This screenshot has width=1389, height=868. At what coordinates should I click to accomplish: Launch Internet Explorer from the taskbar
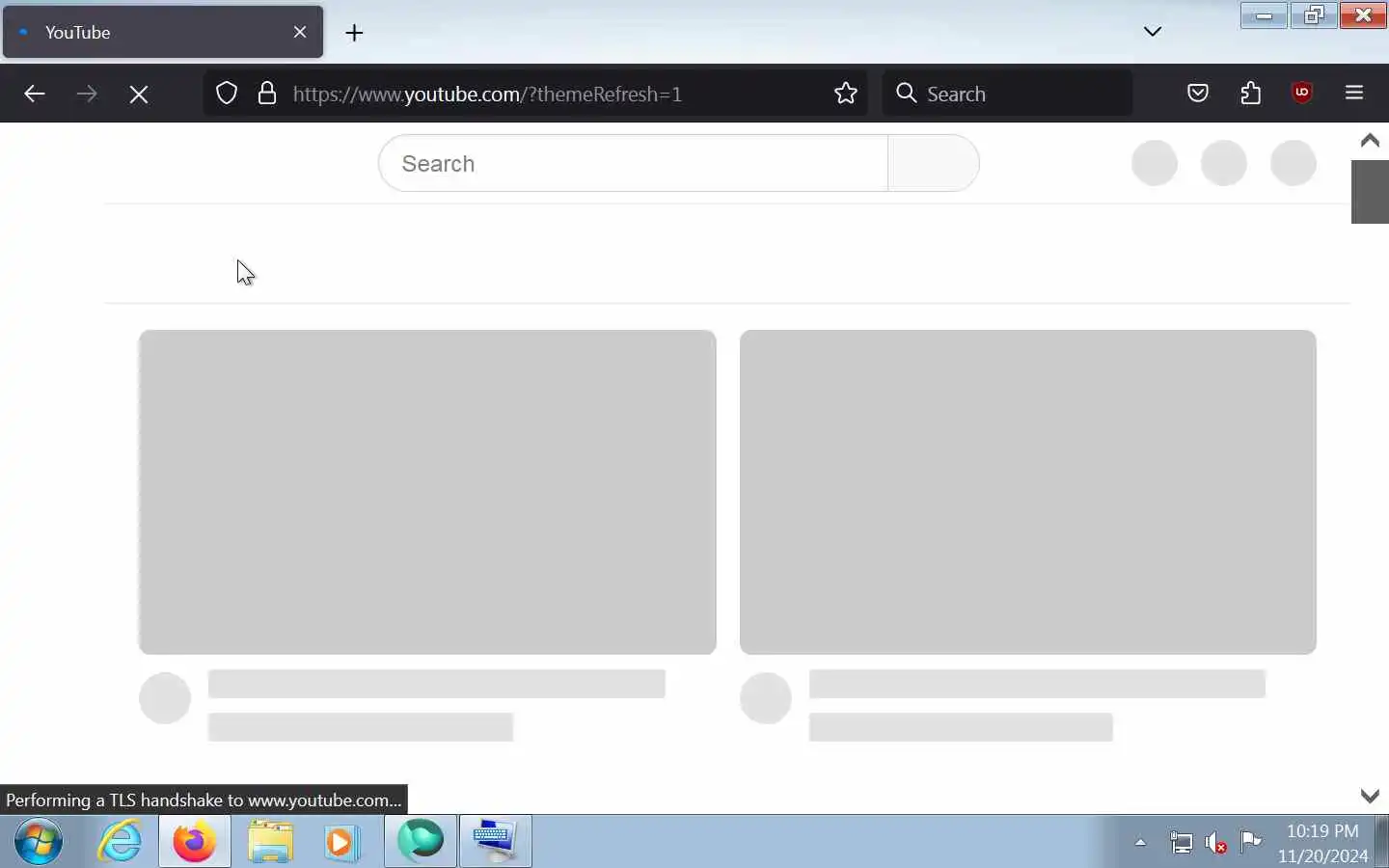click(121, 841)
